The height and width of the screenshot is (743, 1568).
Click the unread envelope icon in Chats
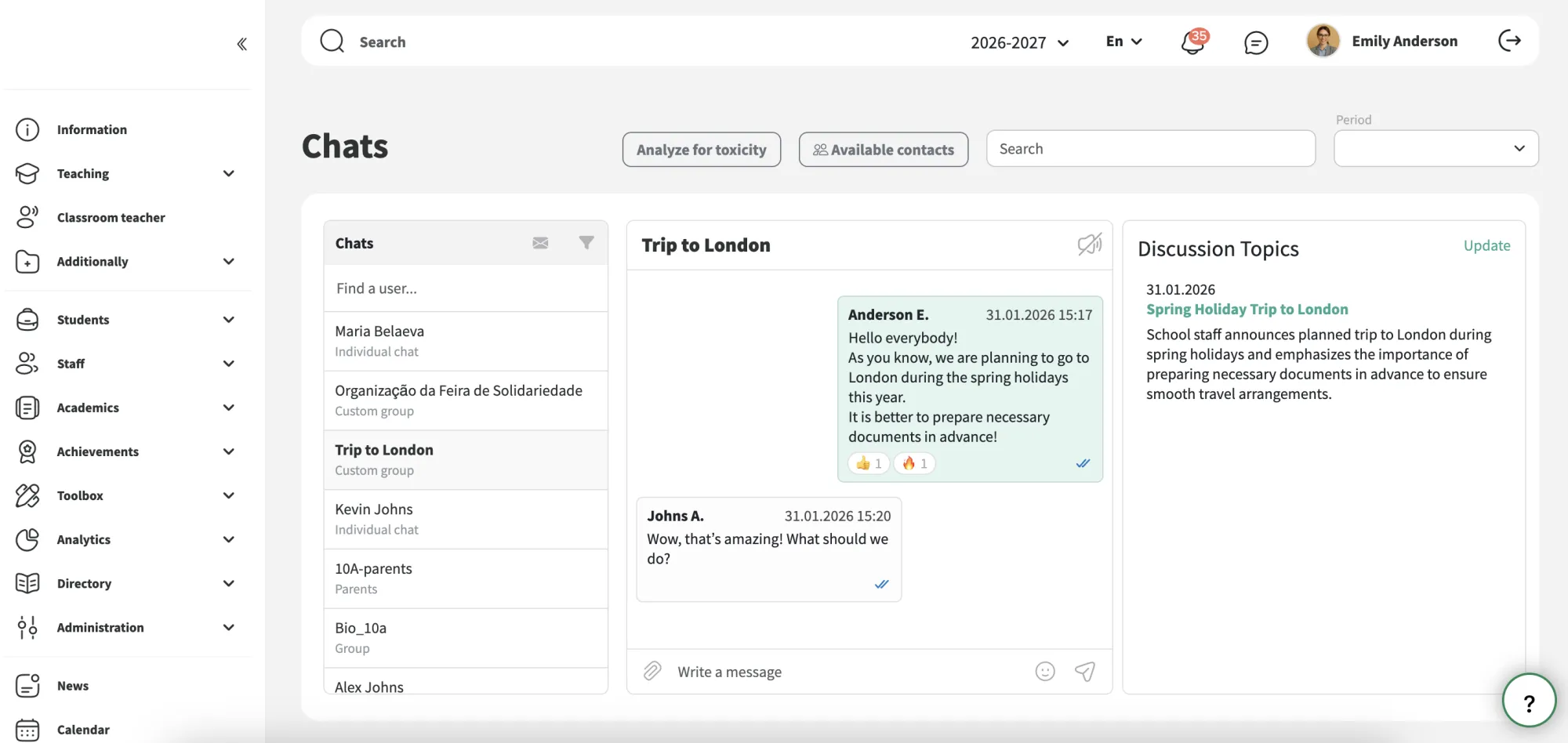541,243
